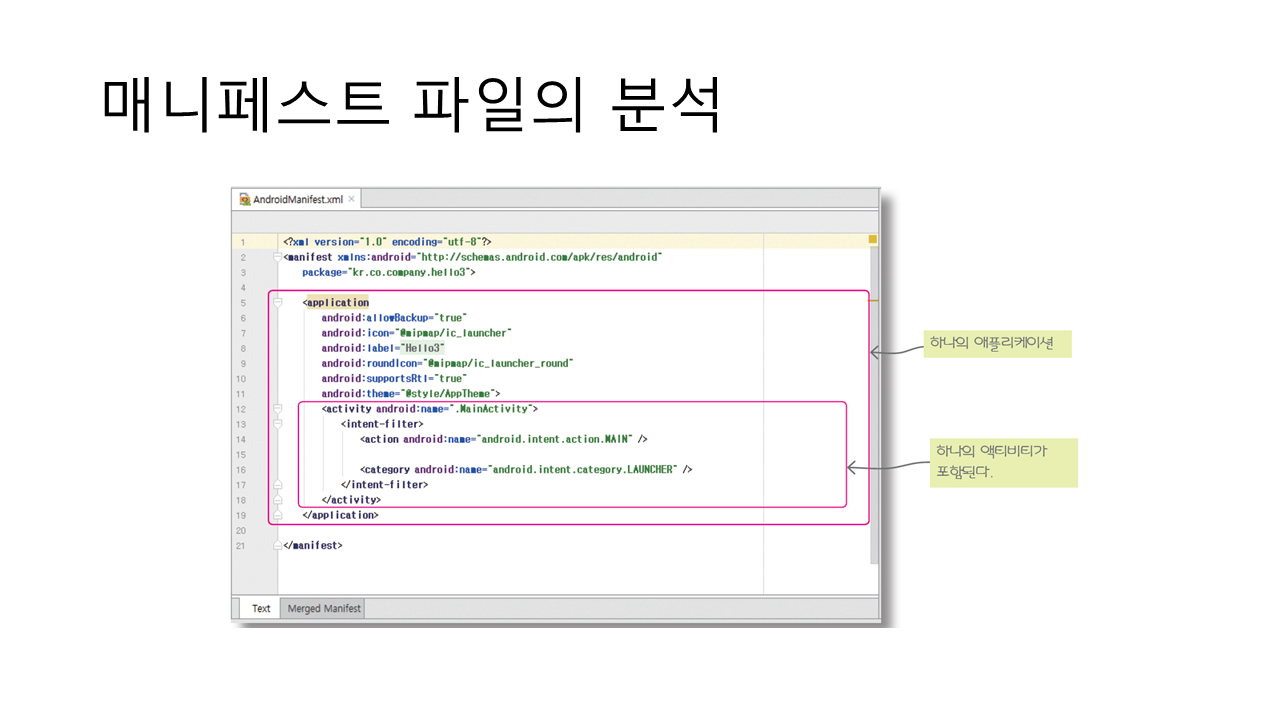This screenshot has height=720, width=1280.
Task: Click fold end marker at line 19
Action: pos(279,515)
